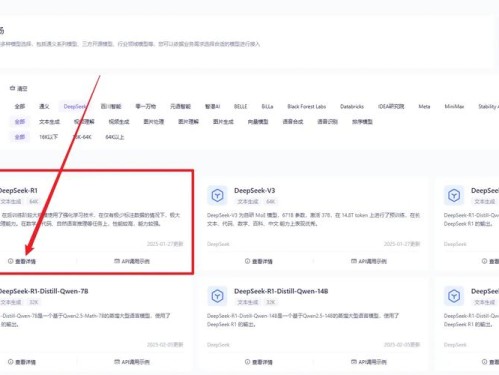Filter by 智谱AI provider
Screen dimensions: 499x375
(x=212, y=106)
